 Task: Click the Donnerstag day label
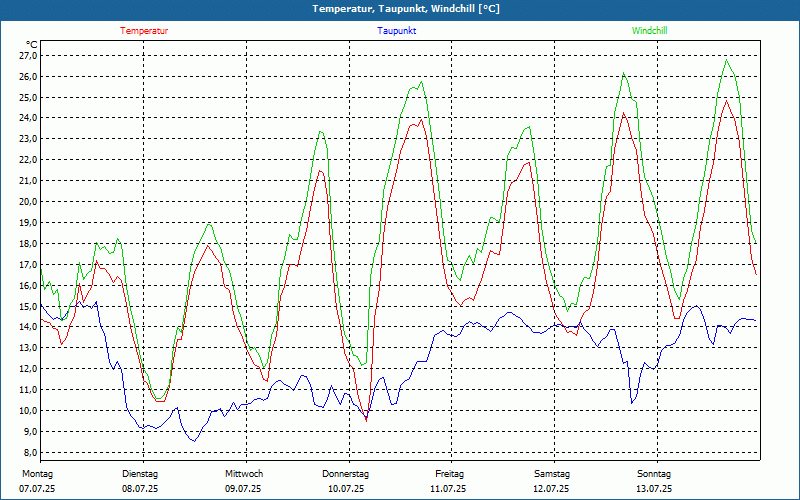click(345, 474)
